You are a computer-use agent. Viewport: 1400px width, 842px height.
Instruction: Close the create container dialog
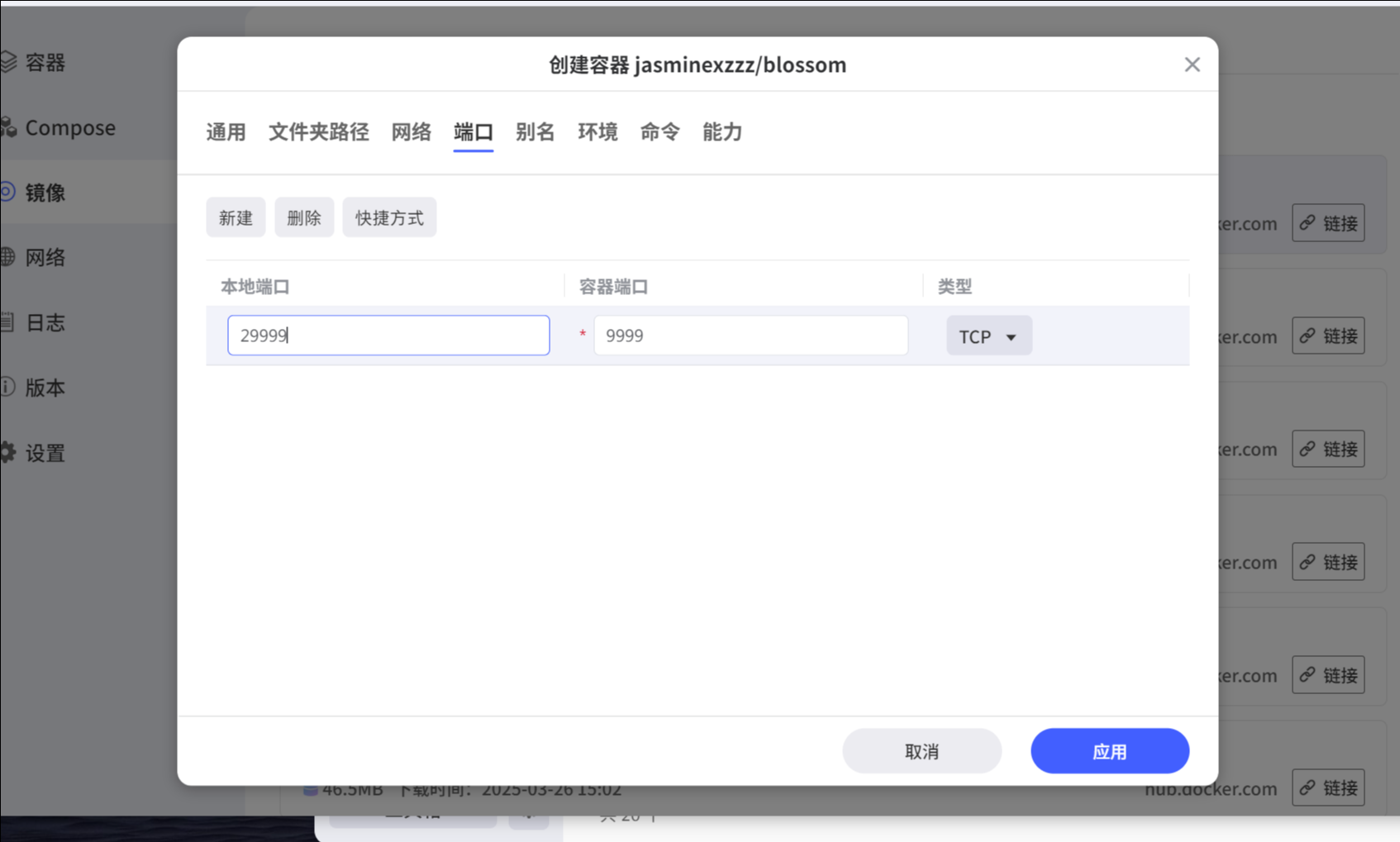click(x=1191, y=64)
